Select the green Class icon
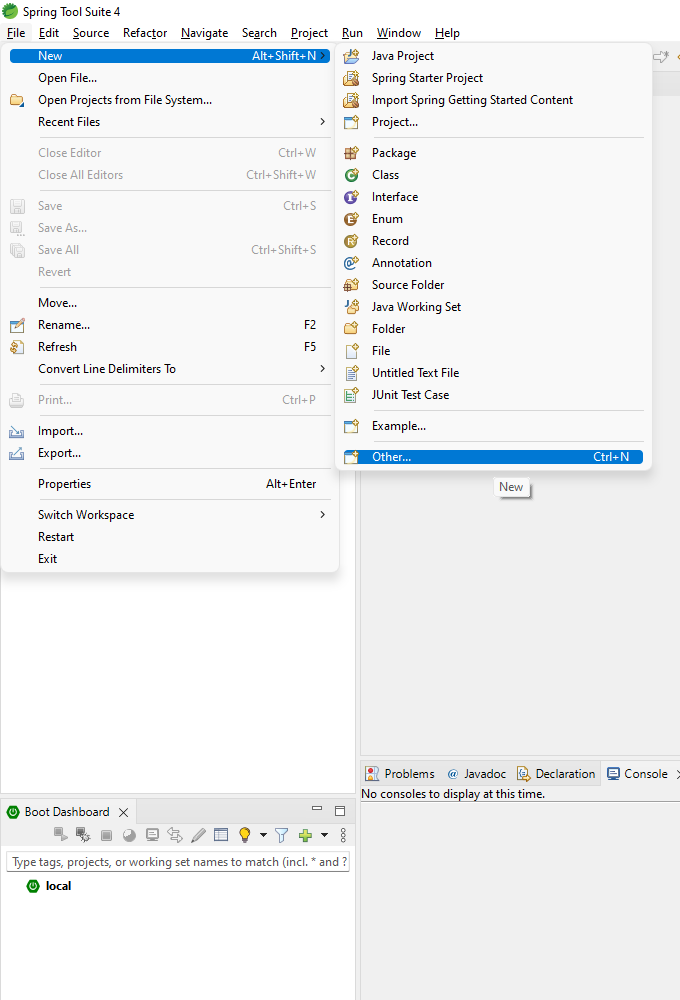 coord(351,175)
